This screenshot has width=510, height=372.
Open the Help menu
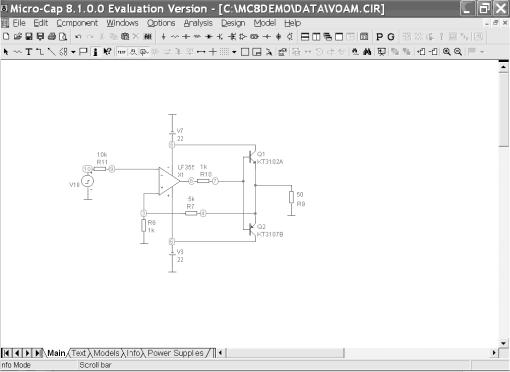(x=292, y=23)
